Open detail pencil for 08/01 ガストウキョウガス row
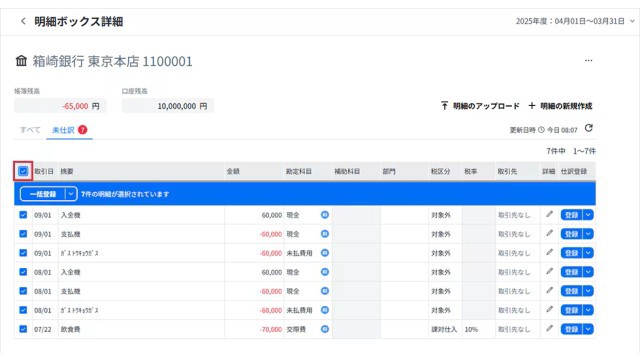This screenshot has width=640, height=360. pos(549,310)
